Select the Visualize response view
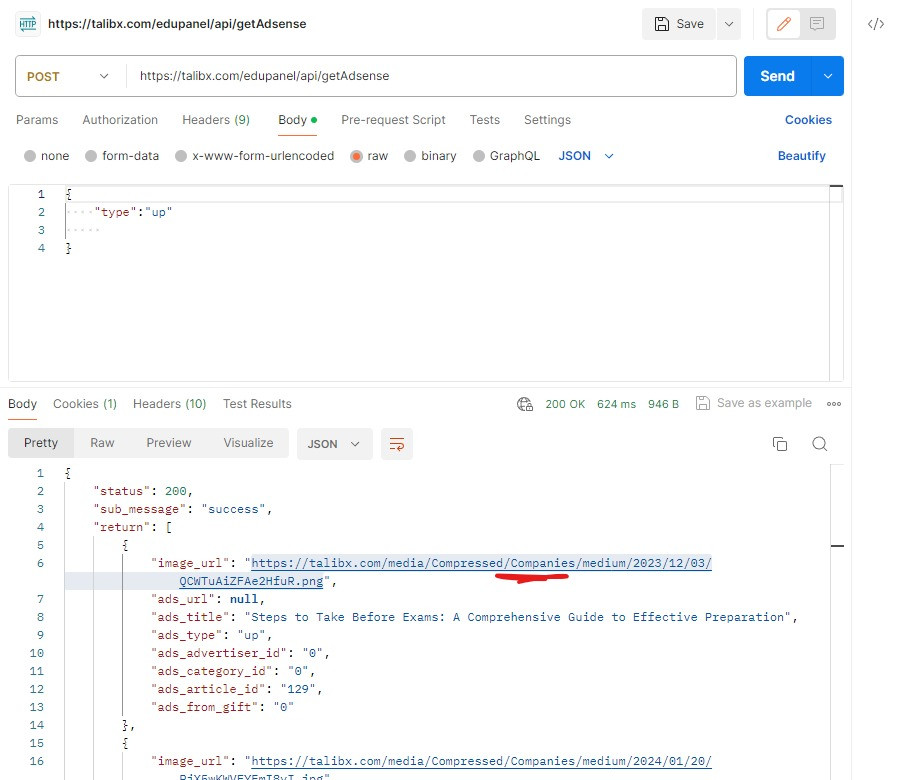The width and height of the screenshot is (900, 780). pyautogui.click(x=248, y=443)
